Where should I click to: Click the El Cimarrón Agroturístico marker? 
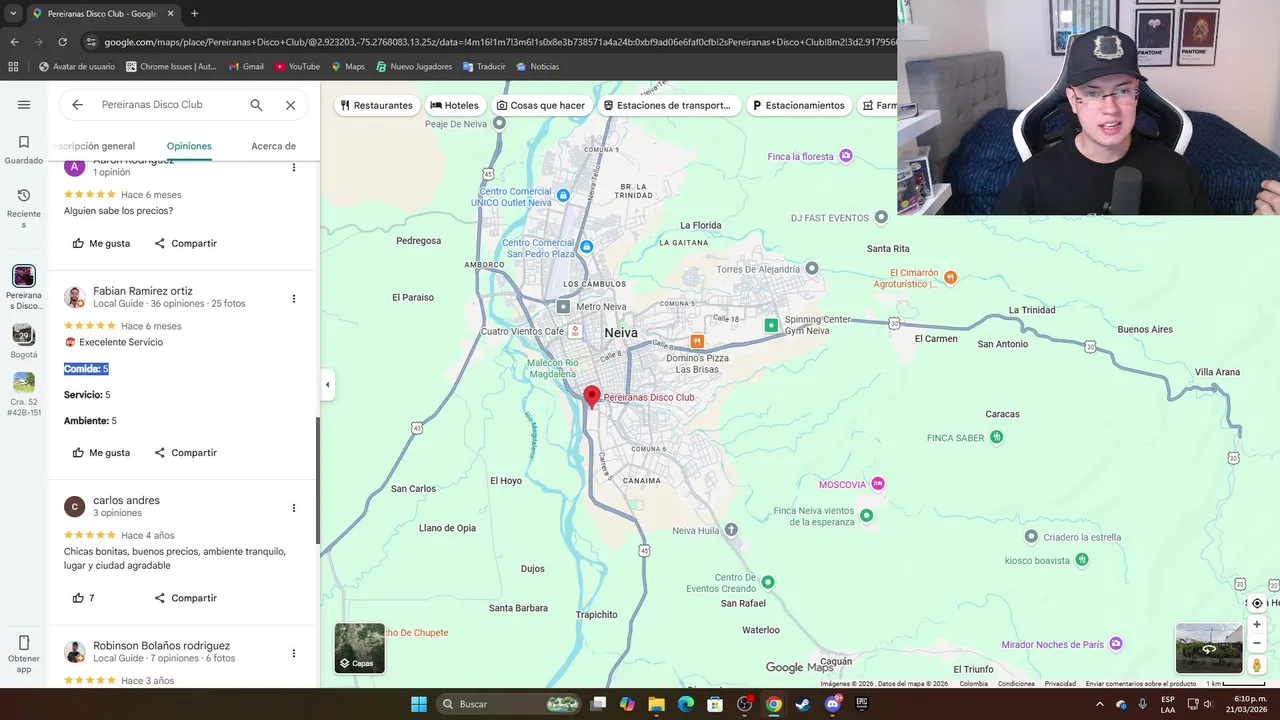pos(950,277)
